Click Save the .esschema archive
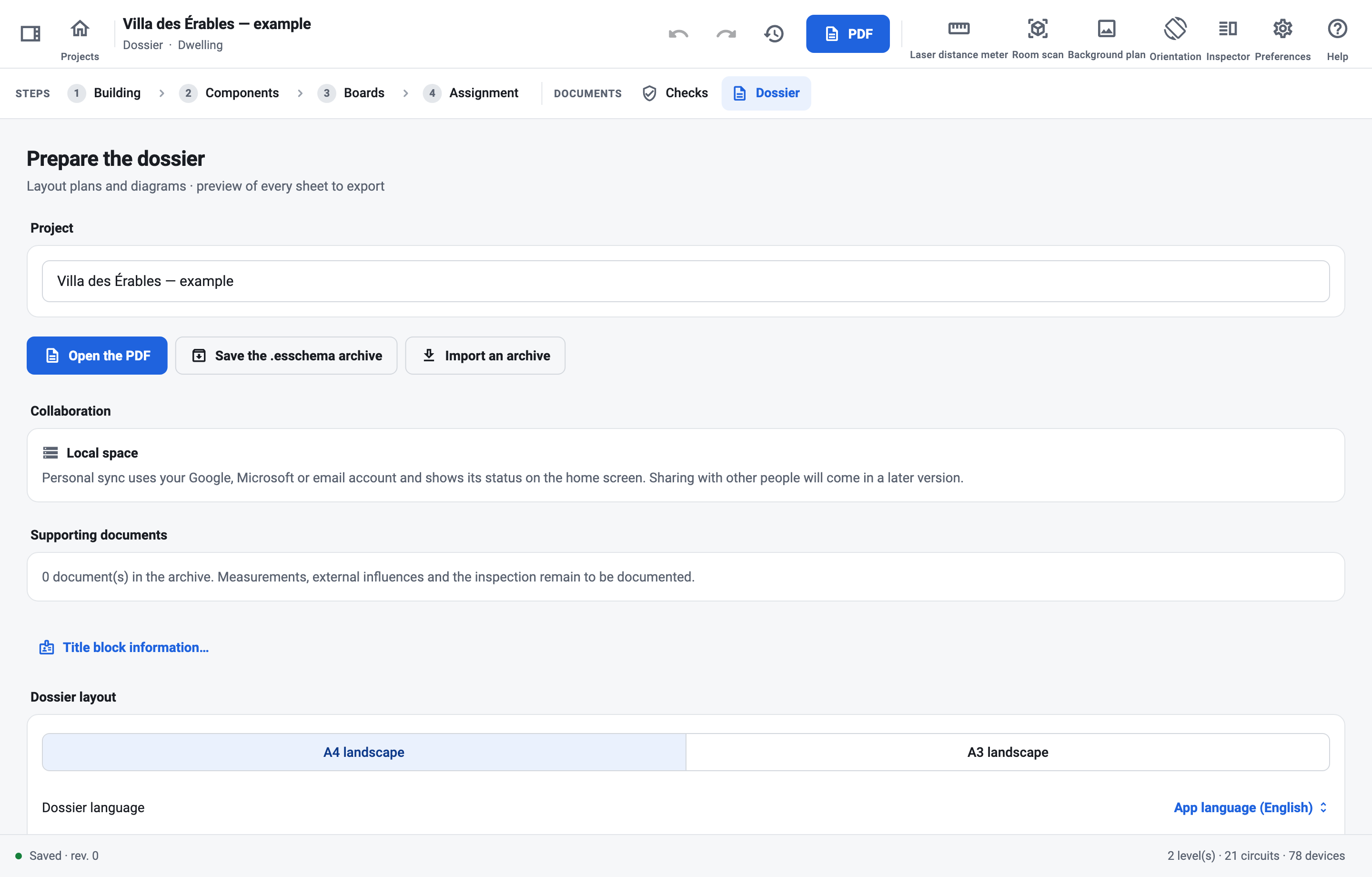The image size is (1372, 877). tap(286, 355)
